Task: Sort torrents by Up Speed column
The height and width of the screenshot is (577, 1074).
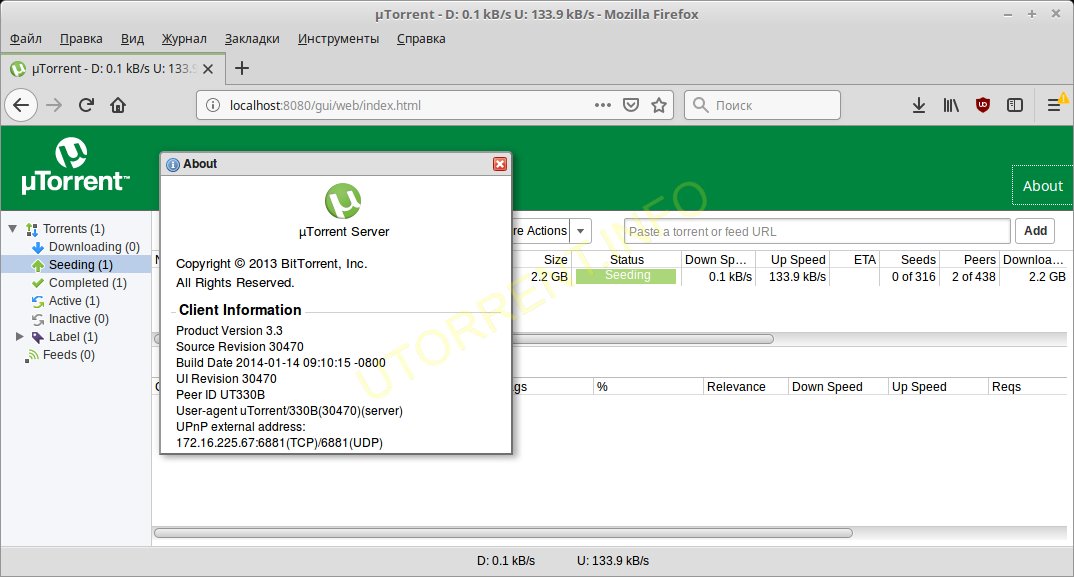Action: click(793, 260)
